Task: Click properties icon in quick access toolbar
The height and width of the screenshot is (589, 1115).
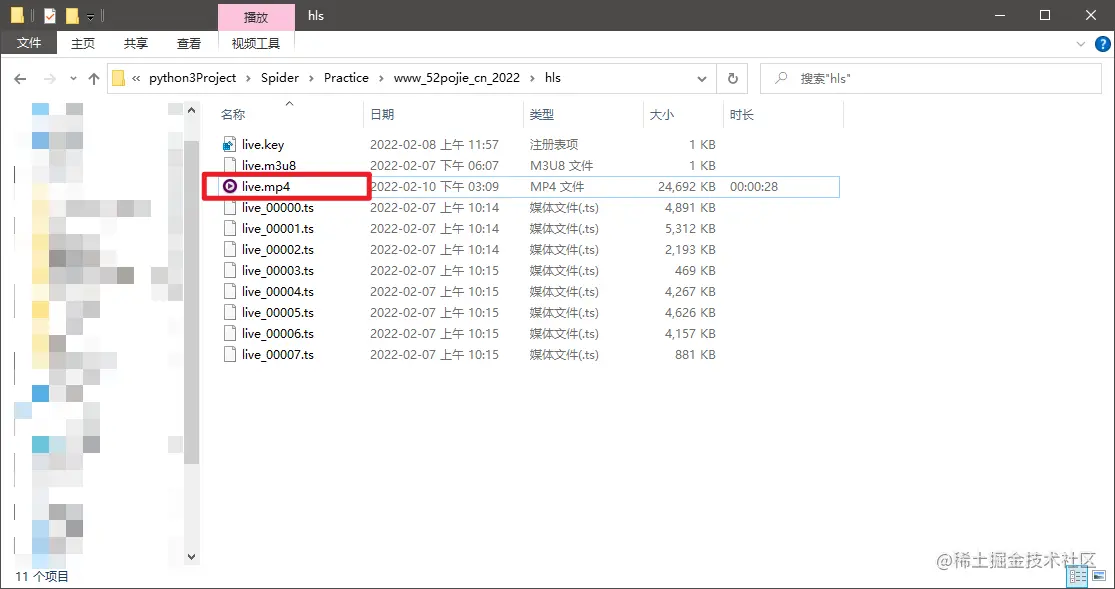Action: tap(50, 16)
